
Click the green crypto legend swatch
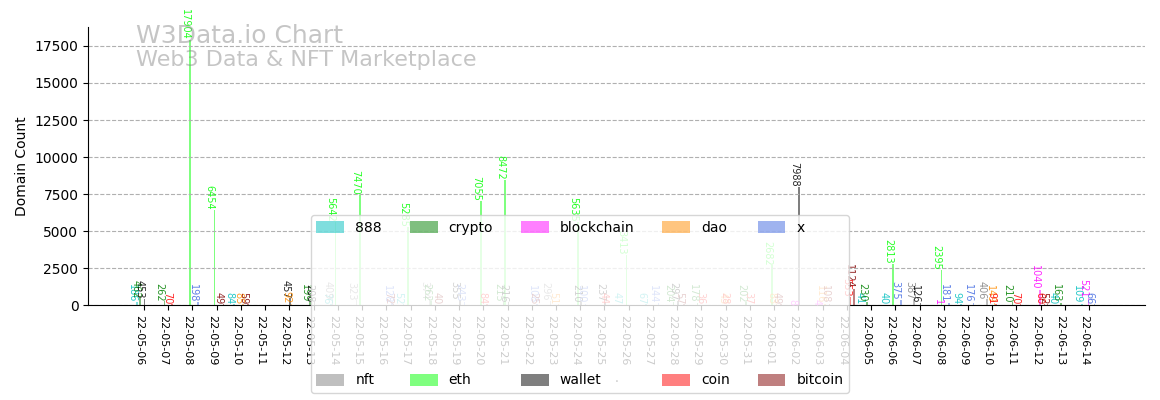[423, 228]
